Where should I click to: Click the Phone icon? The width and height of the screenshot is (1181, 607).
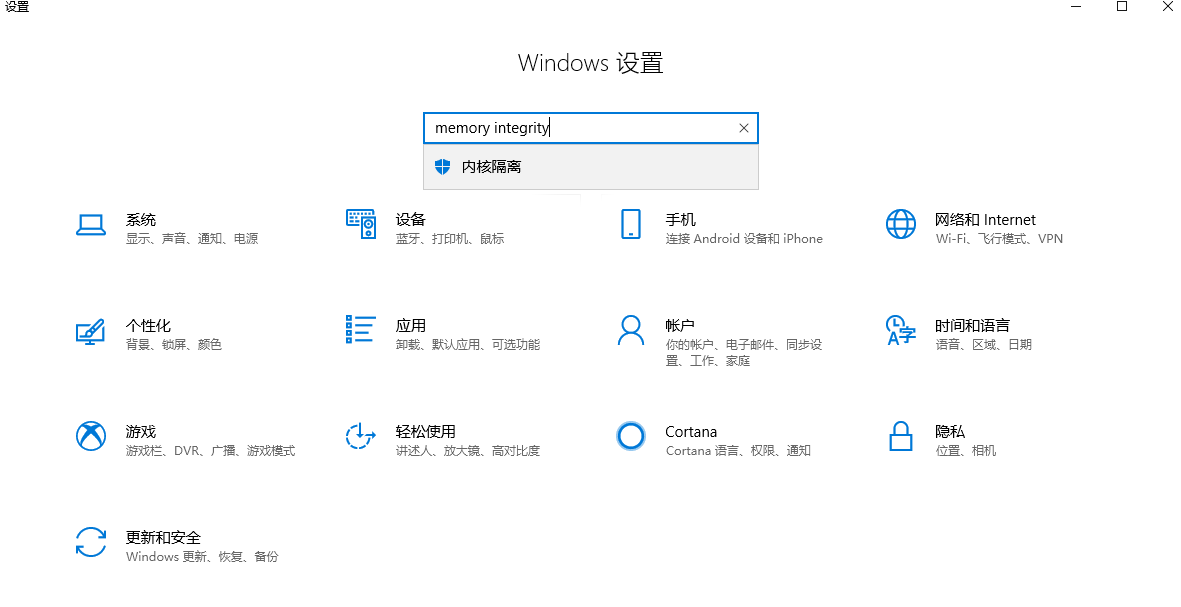tap(630, 225)
